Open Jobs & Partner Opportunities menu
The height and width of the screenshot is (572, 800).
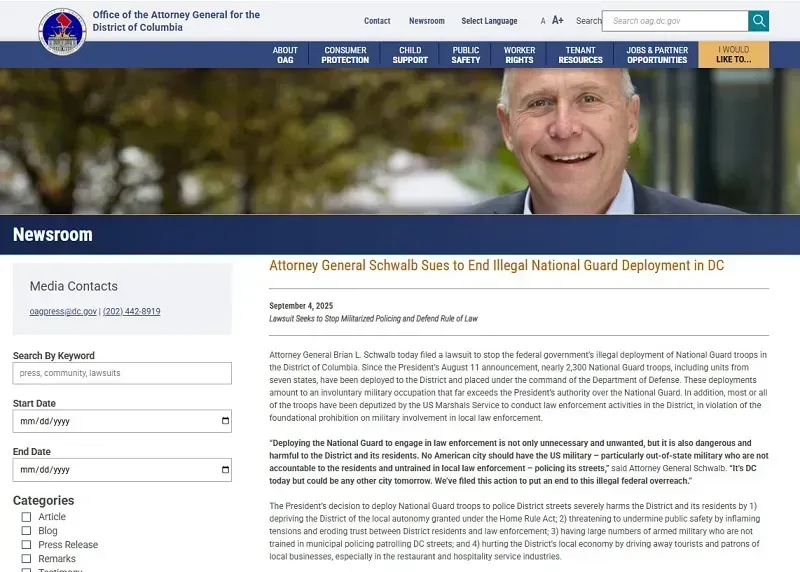(x=657, y=55)
